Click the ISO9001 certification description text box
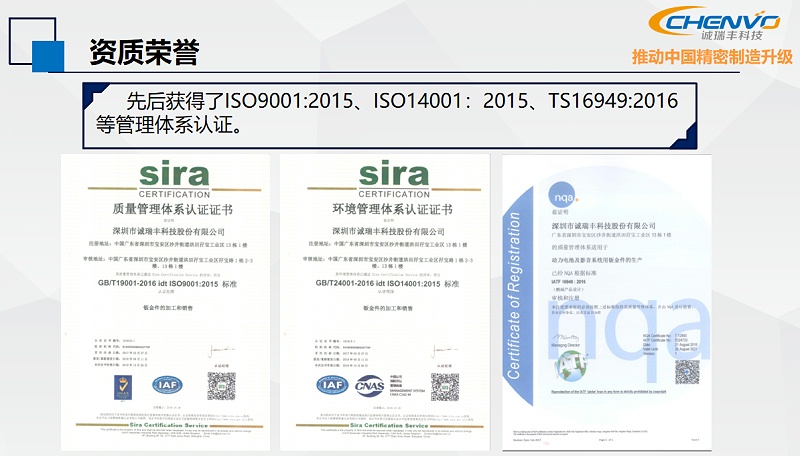The height and width of the screenshot is (456, 800). coord(388,113)
